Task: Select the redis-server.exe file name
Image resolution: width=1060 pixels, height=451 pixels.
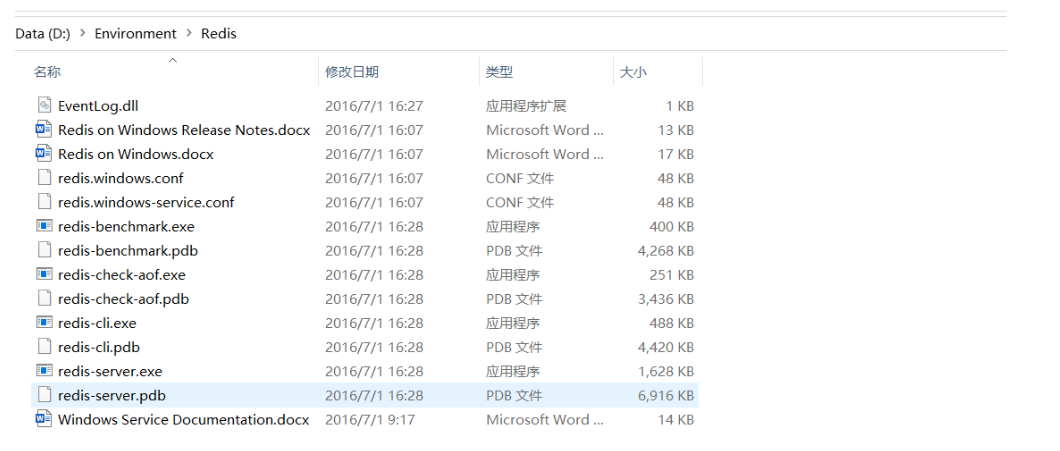Action: point(110,371)
